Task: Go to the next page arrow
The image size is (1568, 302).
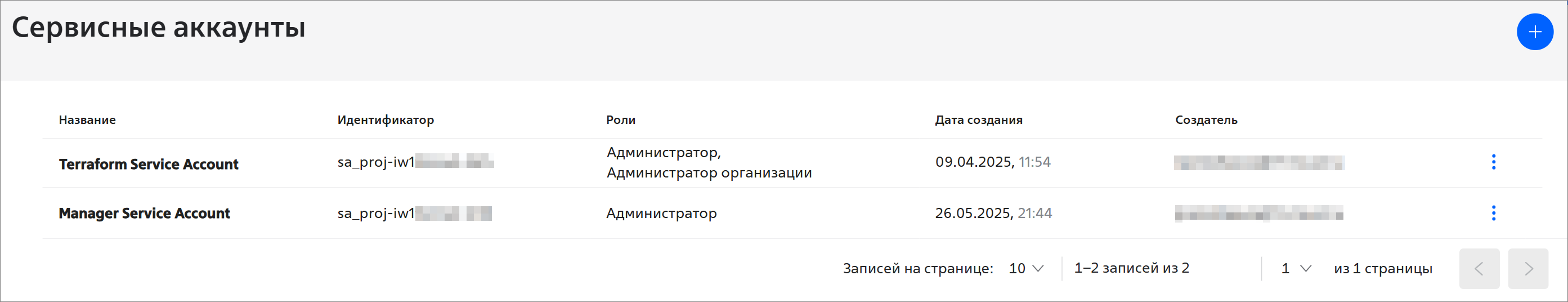Action: tap(1528, 269)
